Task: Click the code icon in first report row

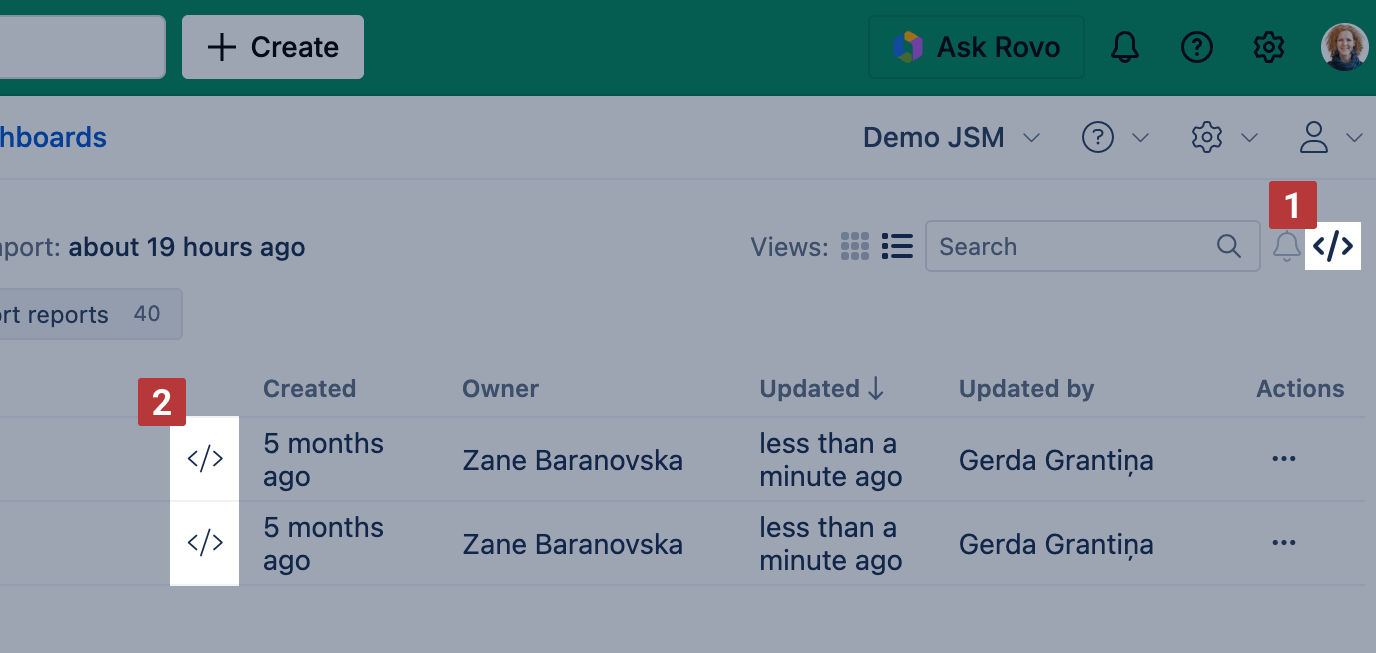Action: click(205, 459)
